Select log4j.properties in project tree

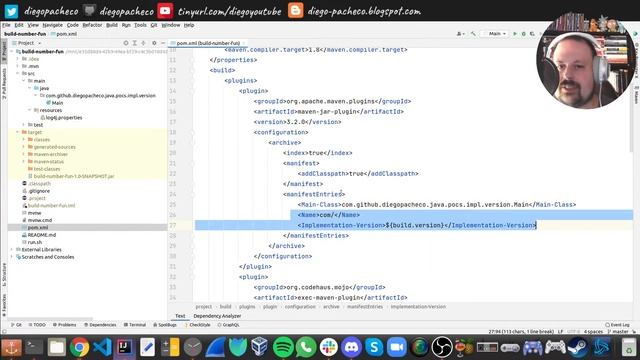(61, 118)
